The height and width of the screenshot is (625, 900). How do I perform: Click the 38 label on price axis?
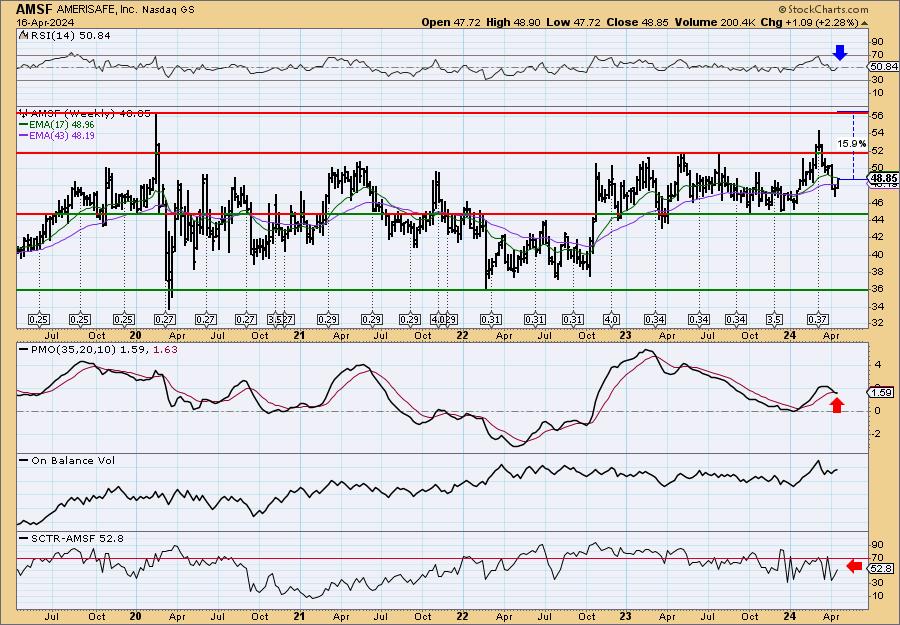[x=877, y=272]
